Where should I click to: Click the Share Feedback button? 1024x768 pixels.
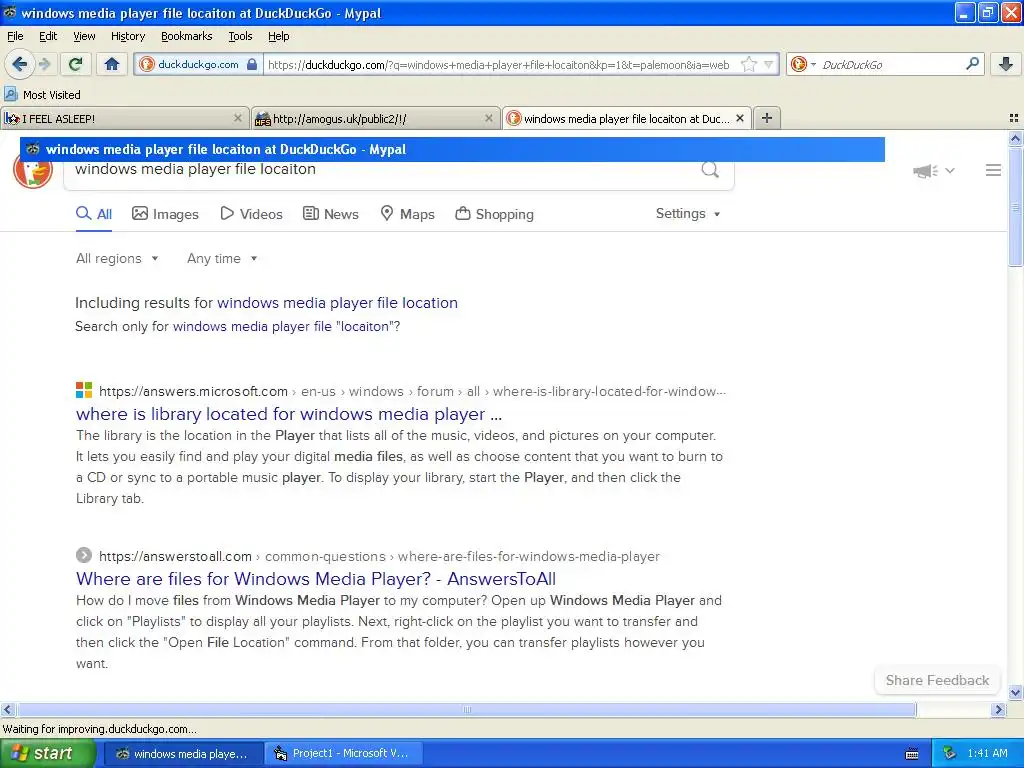click(937, 680)
